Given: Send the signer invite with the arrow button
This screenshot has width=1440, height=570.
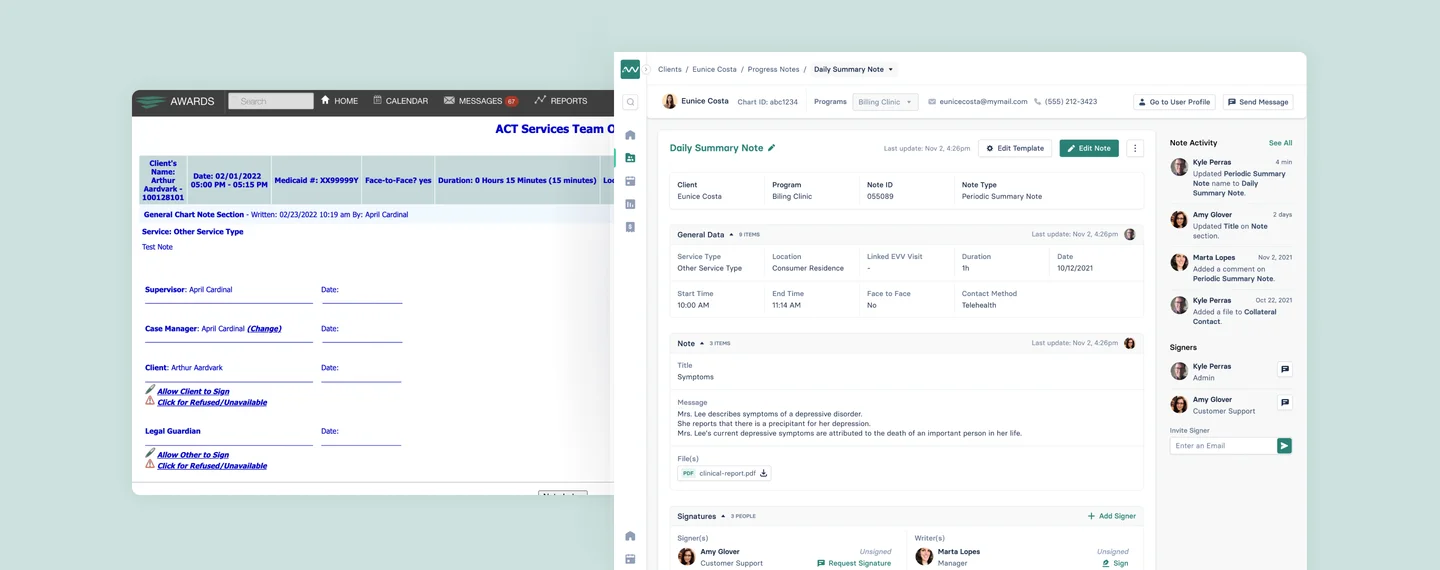Looking at the screenshot, I should click(1284, 446).
